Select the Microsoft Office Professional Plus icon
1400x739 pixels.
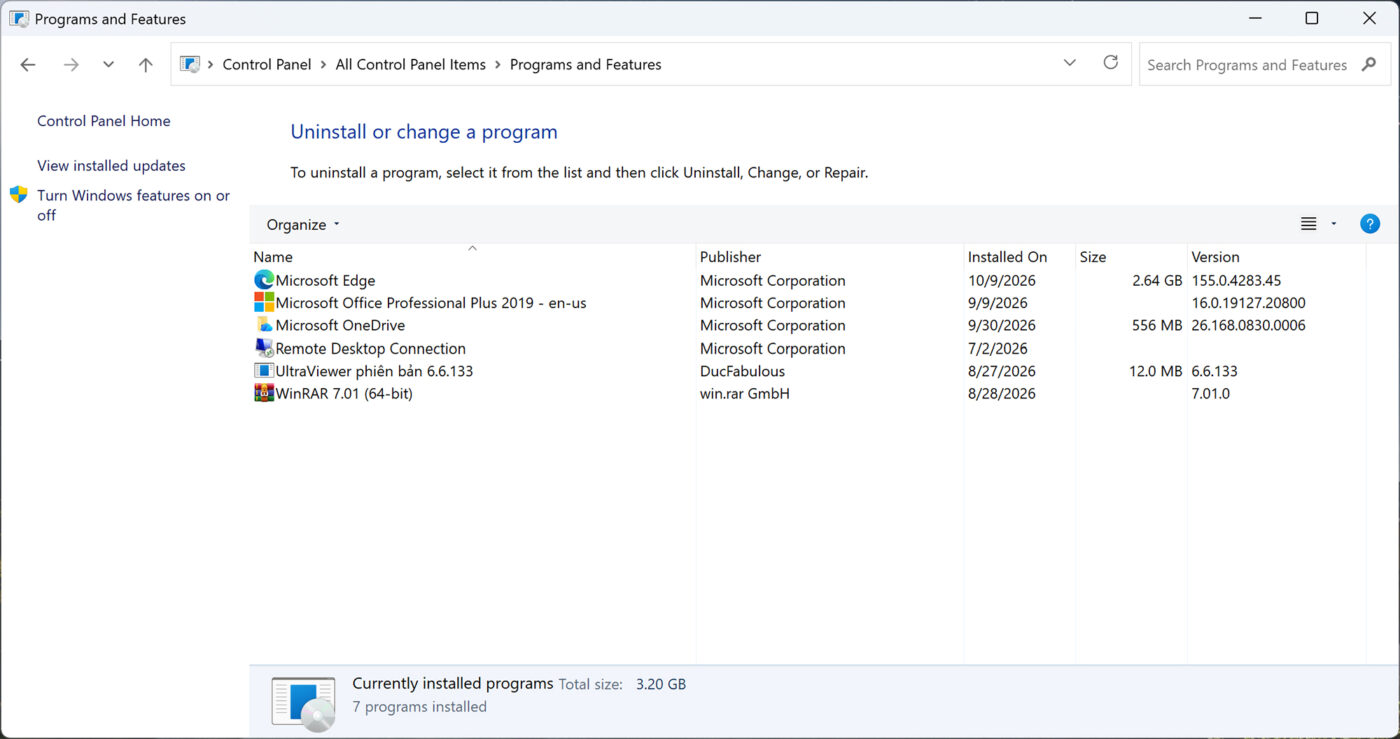coord(264,303)
